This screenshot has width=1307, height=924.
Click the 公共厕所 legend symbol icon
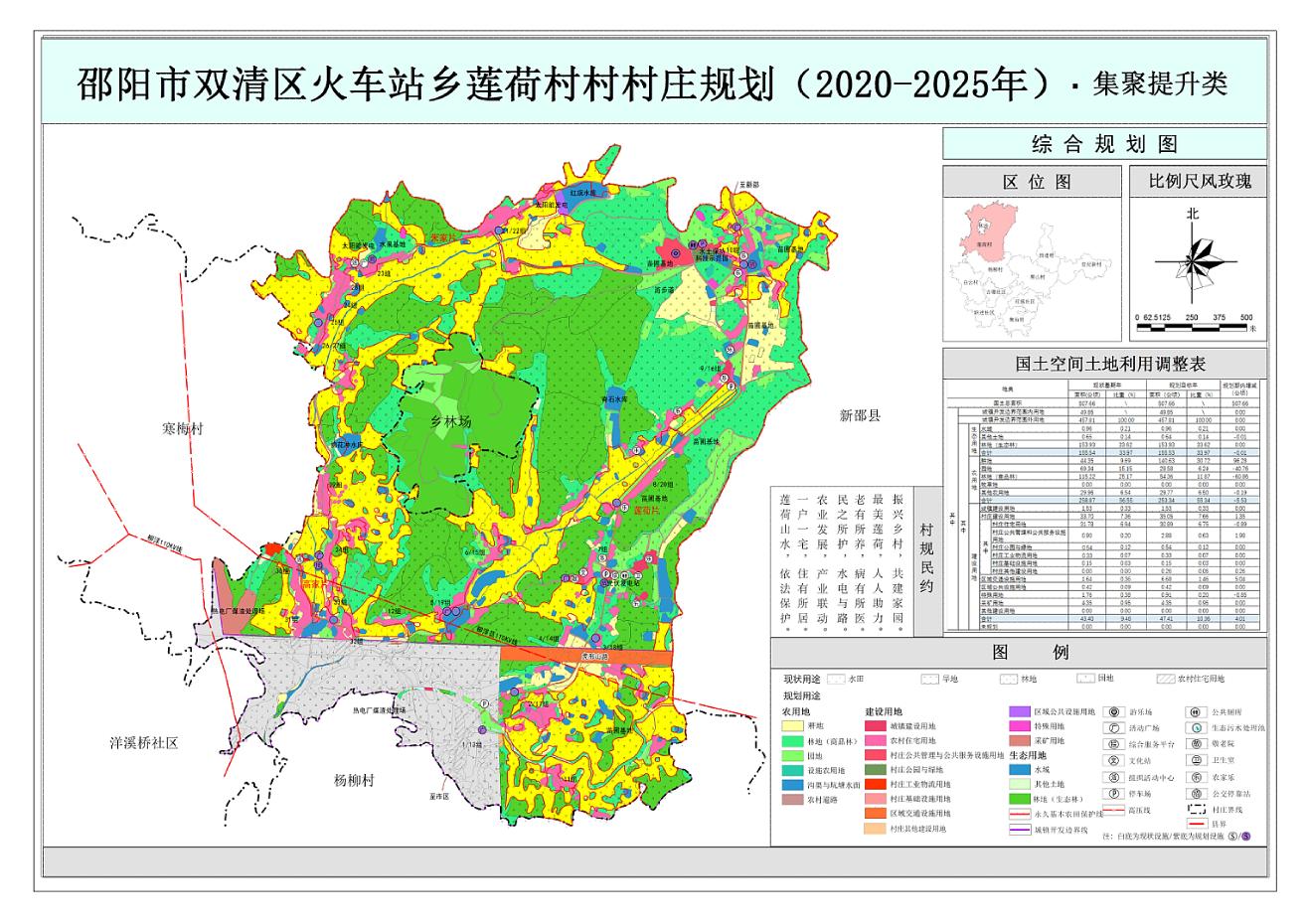click(x=1197, y=712)
